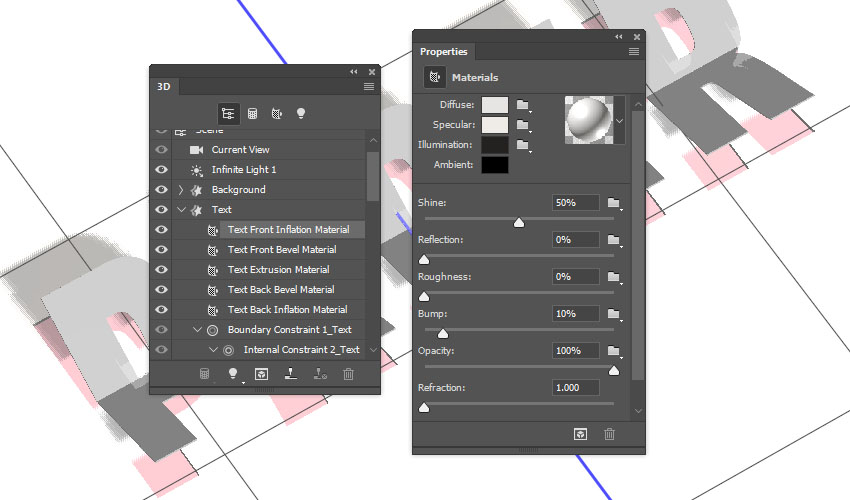Select Text Back Inflation Material row
This screenshot has width=850, height=500.
click(268, 310)
